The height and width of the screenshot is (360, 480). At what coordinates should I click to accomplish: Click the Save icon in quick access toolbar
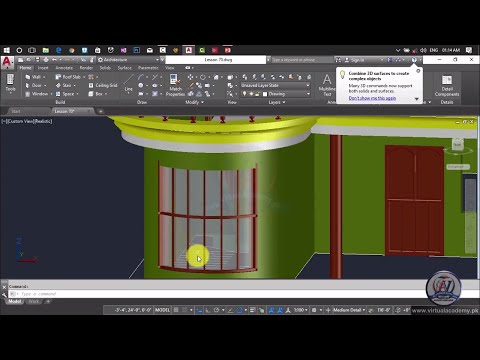(37, 60)
